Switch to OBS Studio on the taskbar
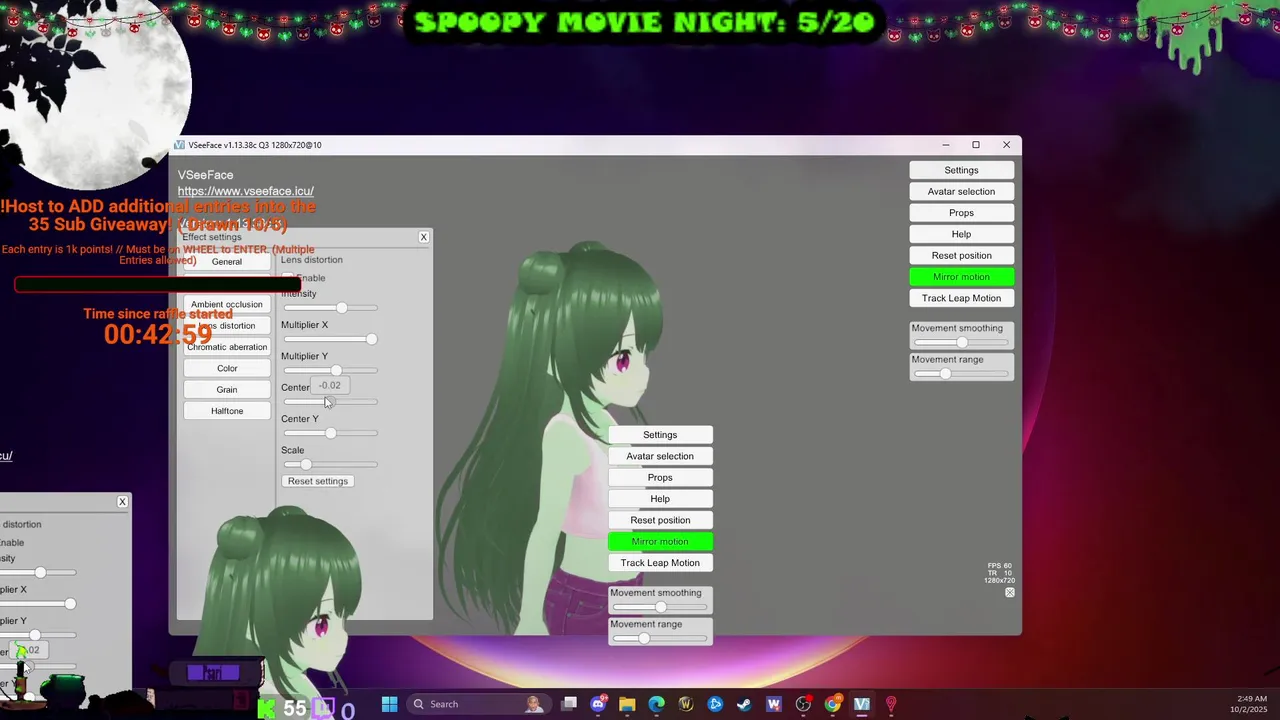This screenshot has width=1280, height=720. 803,704
